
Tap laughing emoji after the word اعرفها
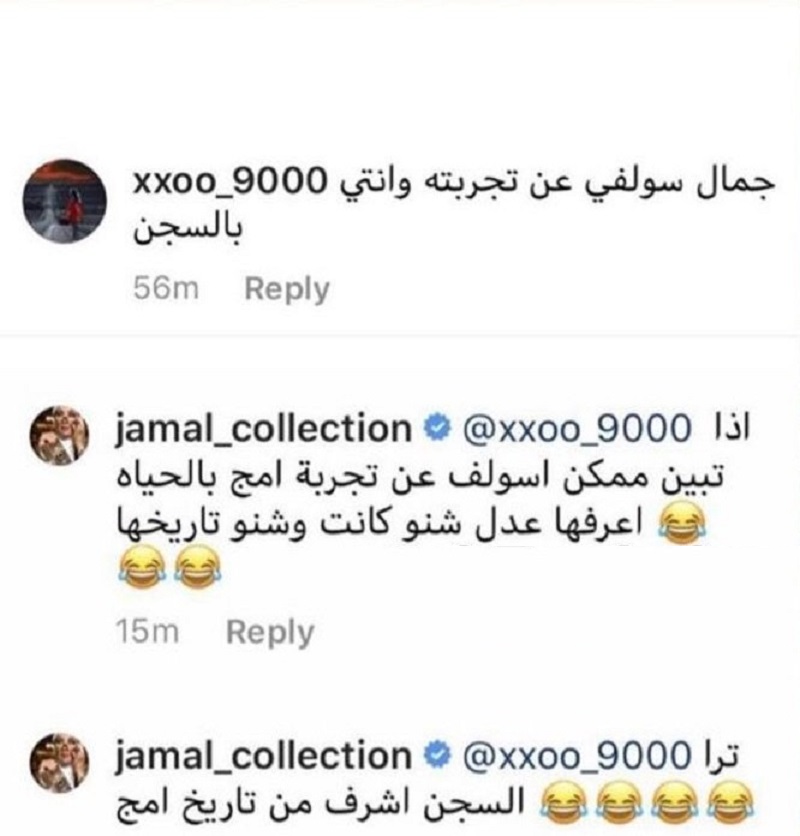point(682,524)
